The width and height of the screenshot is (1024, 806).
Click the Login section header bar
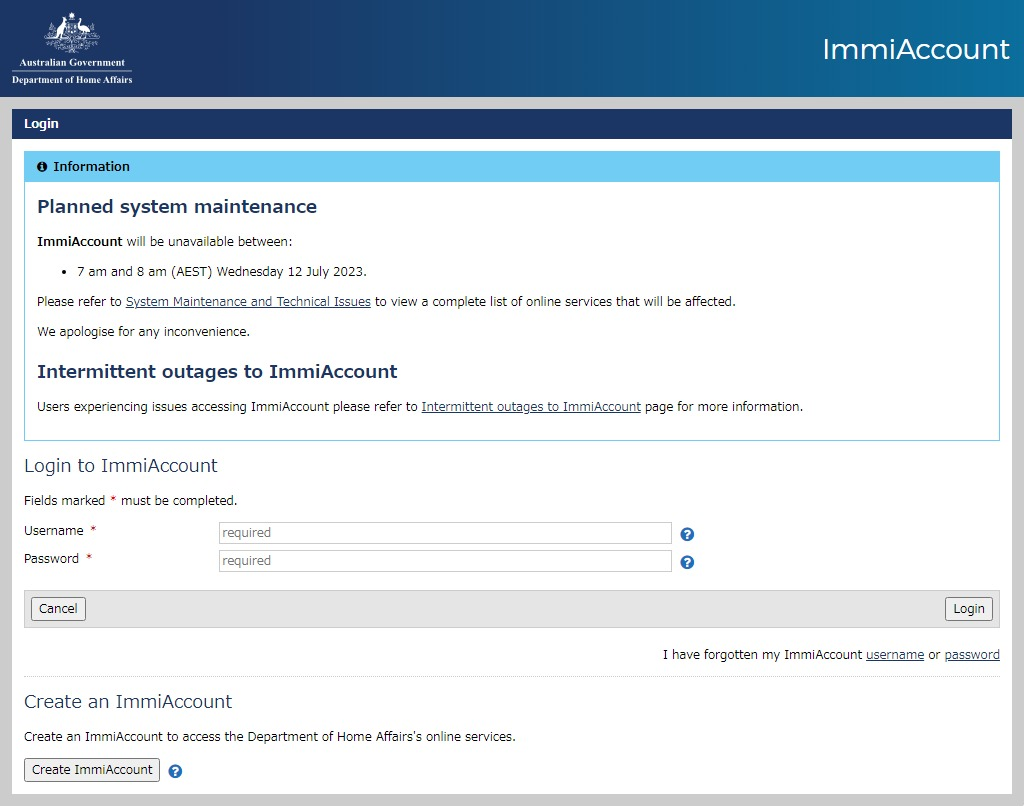[512, 124]
